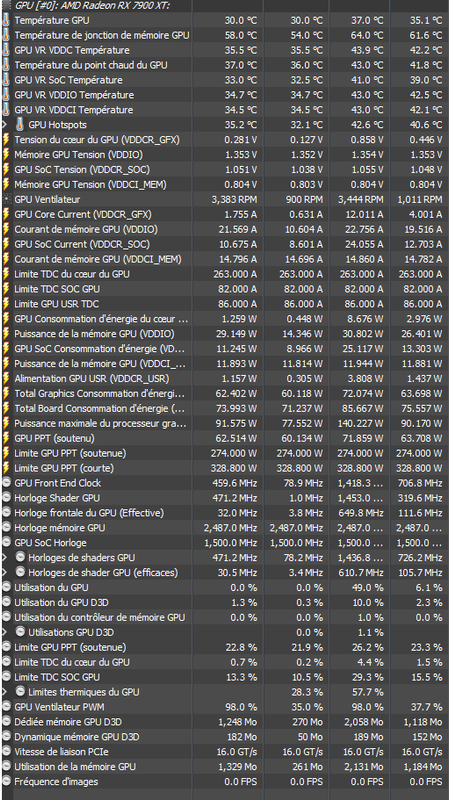Expand Horloges de shader GPU (efficaces) group
Image resolution: width=449 pixels, height=800 pixels.
click(5, 572)
